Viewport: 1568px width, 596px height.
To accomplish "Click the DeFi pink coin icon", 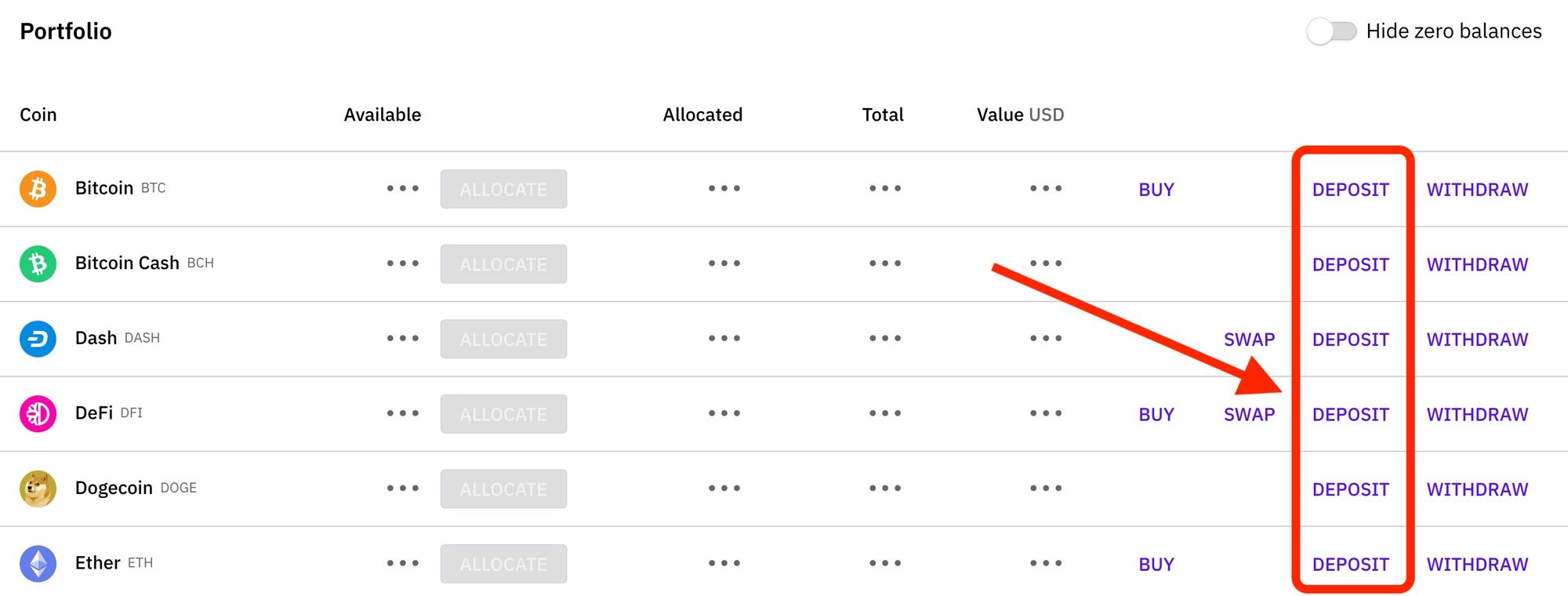I will click(38, 413).
